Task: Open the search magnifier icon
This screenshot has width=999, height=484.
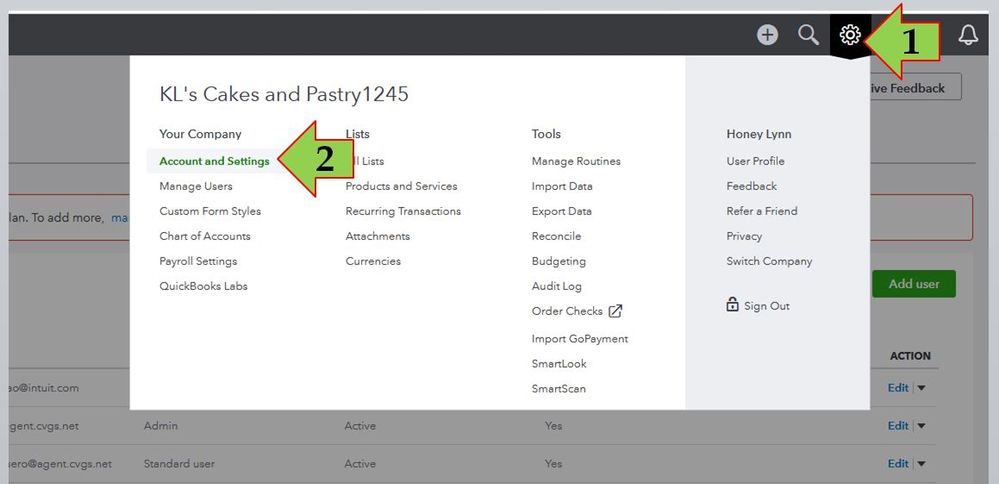Action: (808, 35)
